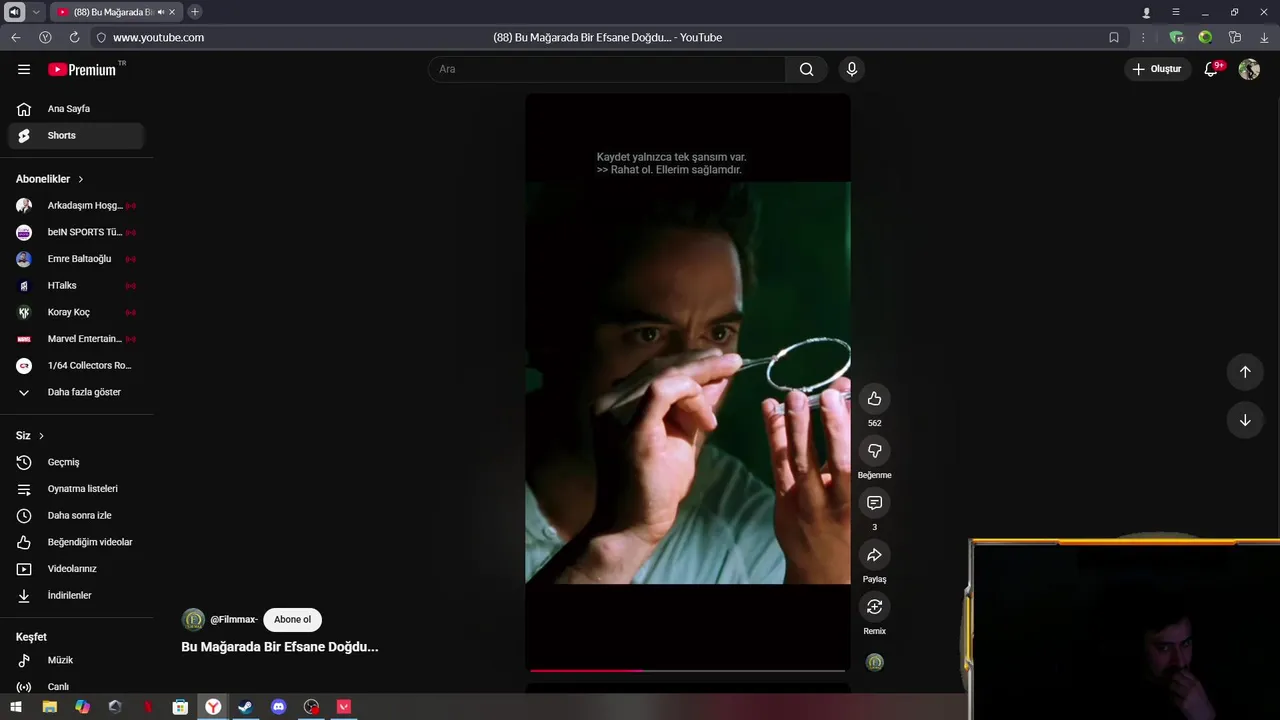Reload the page

click(x=74, y=37)
